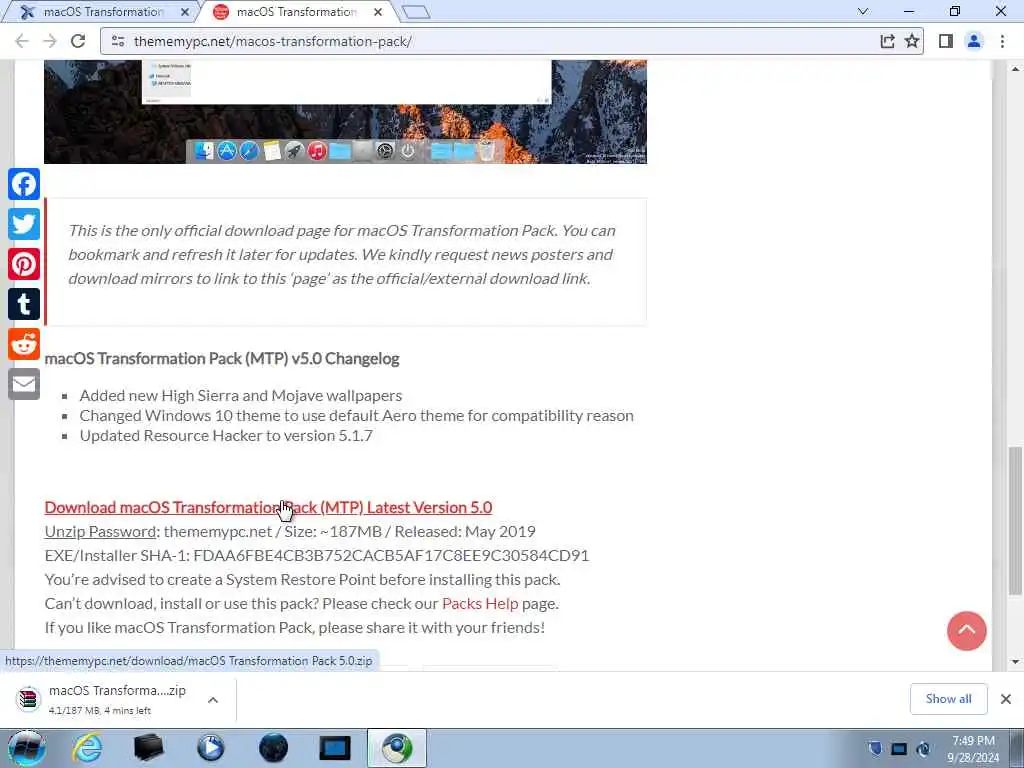Screen dimensions: 1024x768
Task: Click the browser Back arrow
Action: (22, 41)
